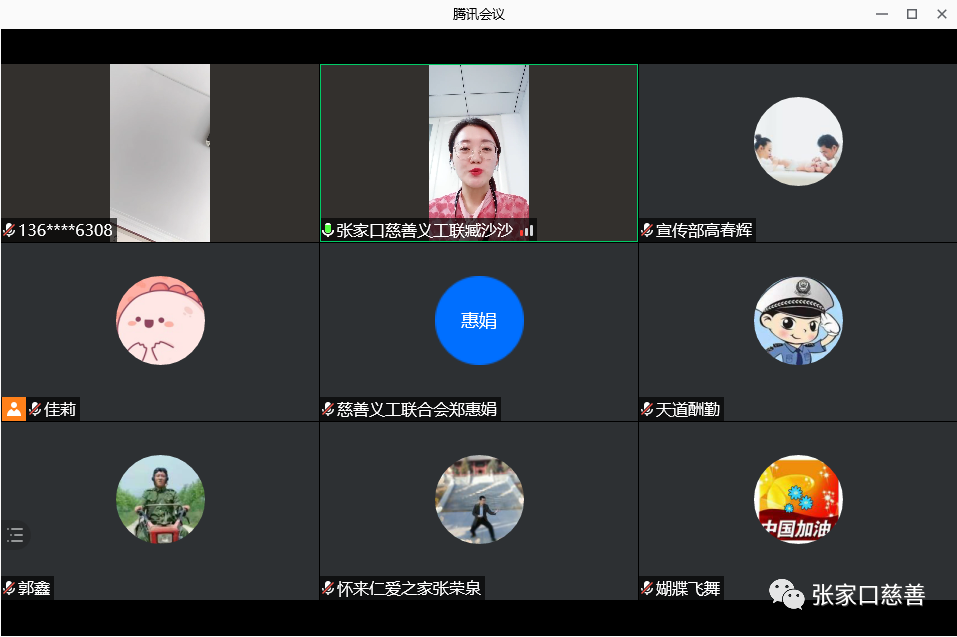This screenshot has height=637, width=957.
Task: Select the police cartoon avatar of 天道酬勤
Action: [x=798, y=320]
